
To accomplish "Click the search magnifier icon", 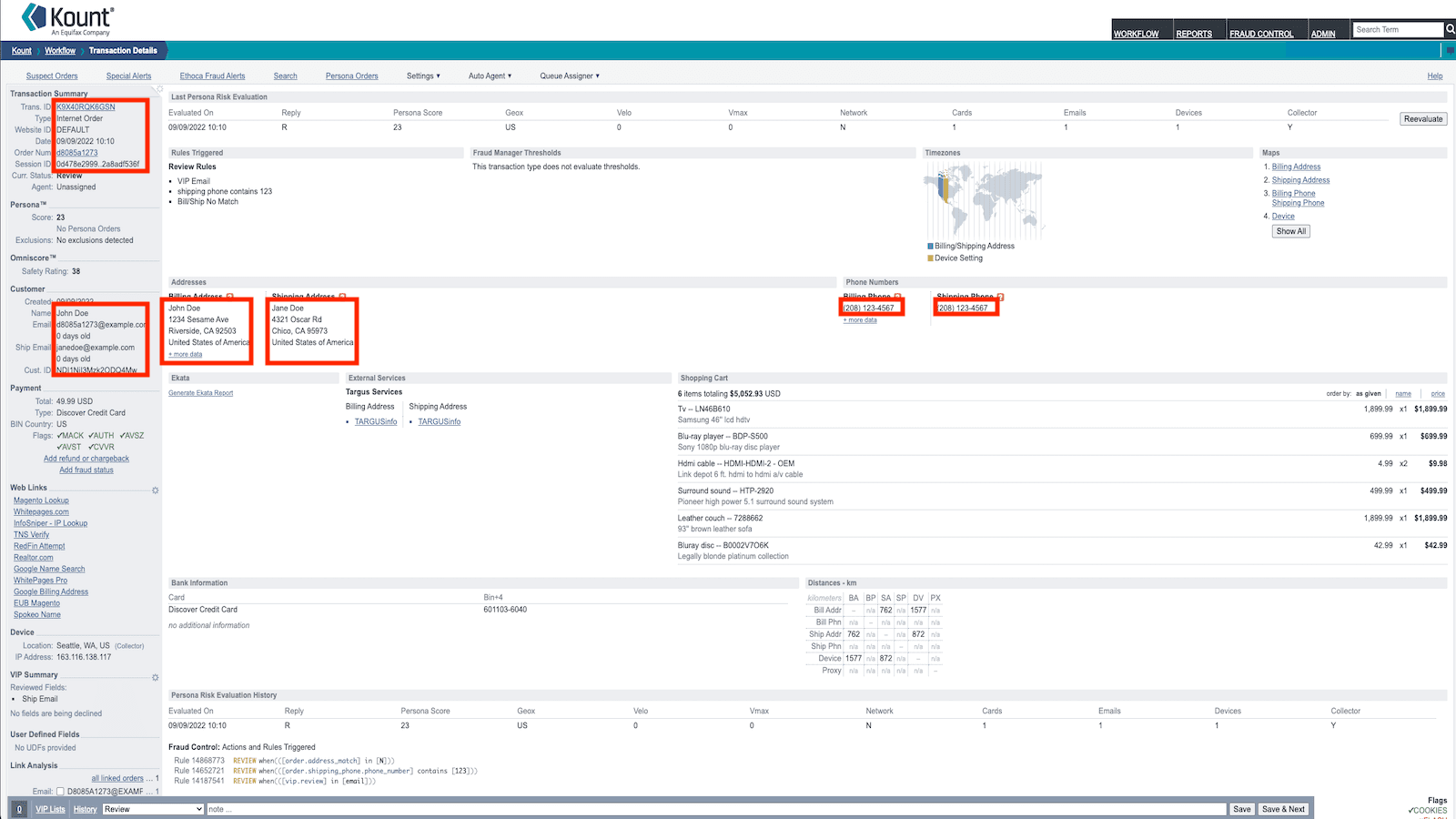I will tap(1450, 29).
